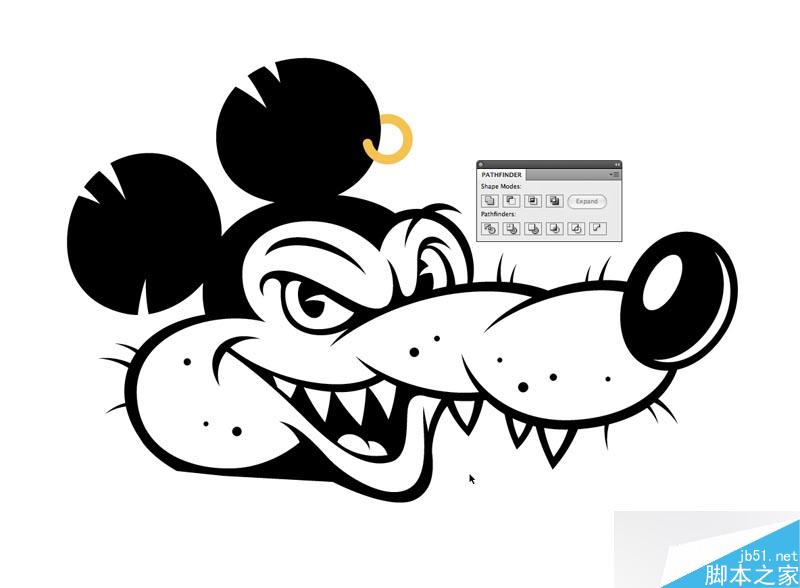800x588 pixels.
Task: Apply Exclude shape mode
Action: [555, 201]
